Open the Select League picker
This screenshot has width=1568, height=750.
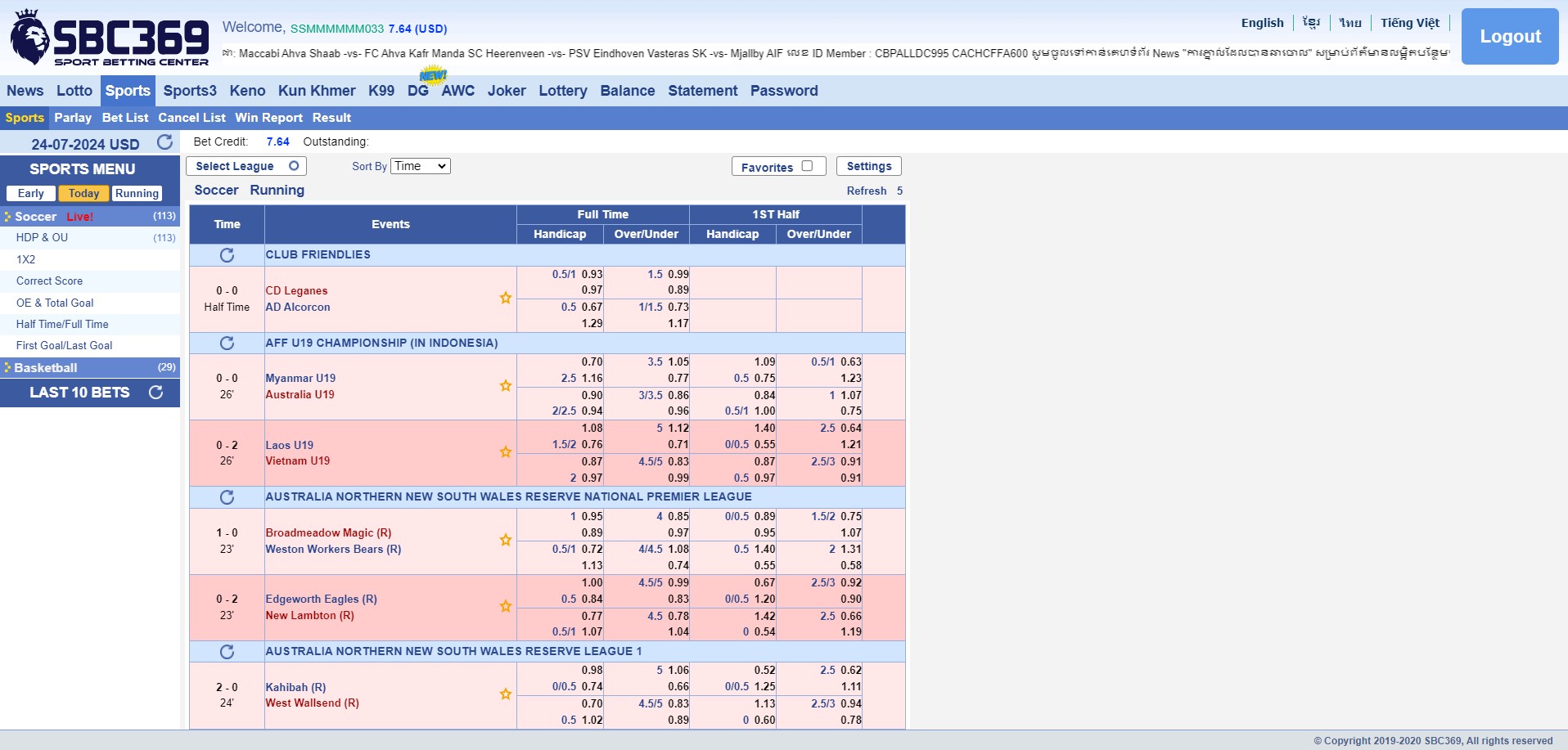click(x=246, y=166)
